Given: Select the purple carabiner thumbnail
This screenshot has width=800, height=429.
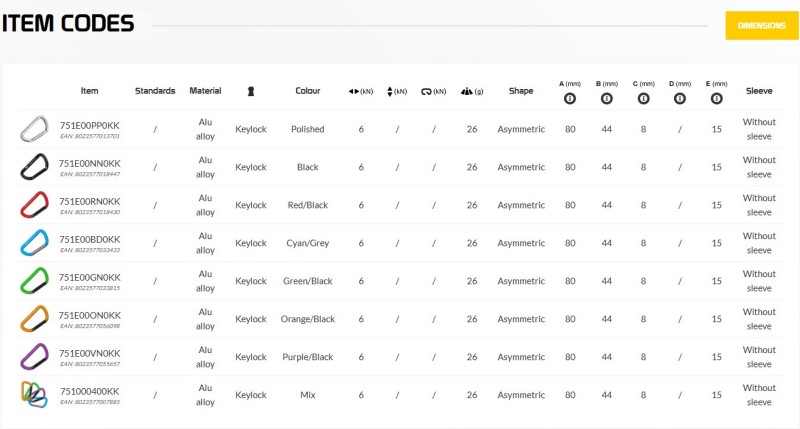Looking at the screenshot, I should pyautogui.click(x=34, y=357).
